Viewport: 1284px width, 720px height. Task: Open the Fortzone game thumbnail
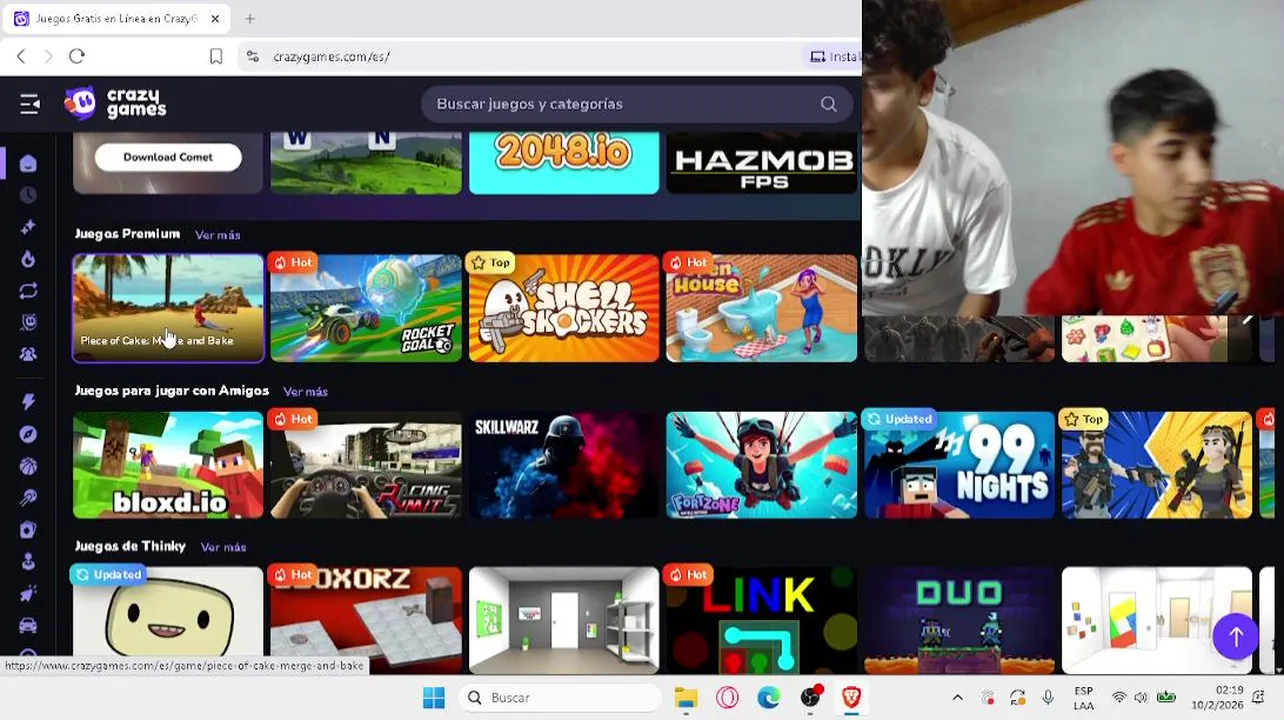[x=762, y=465]
